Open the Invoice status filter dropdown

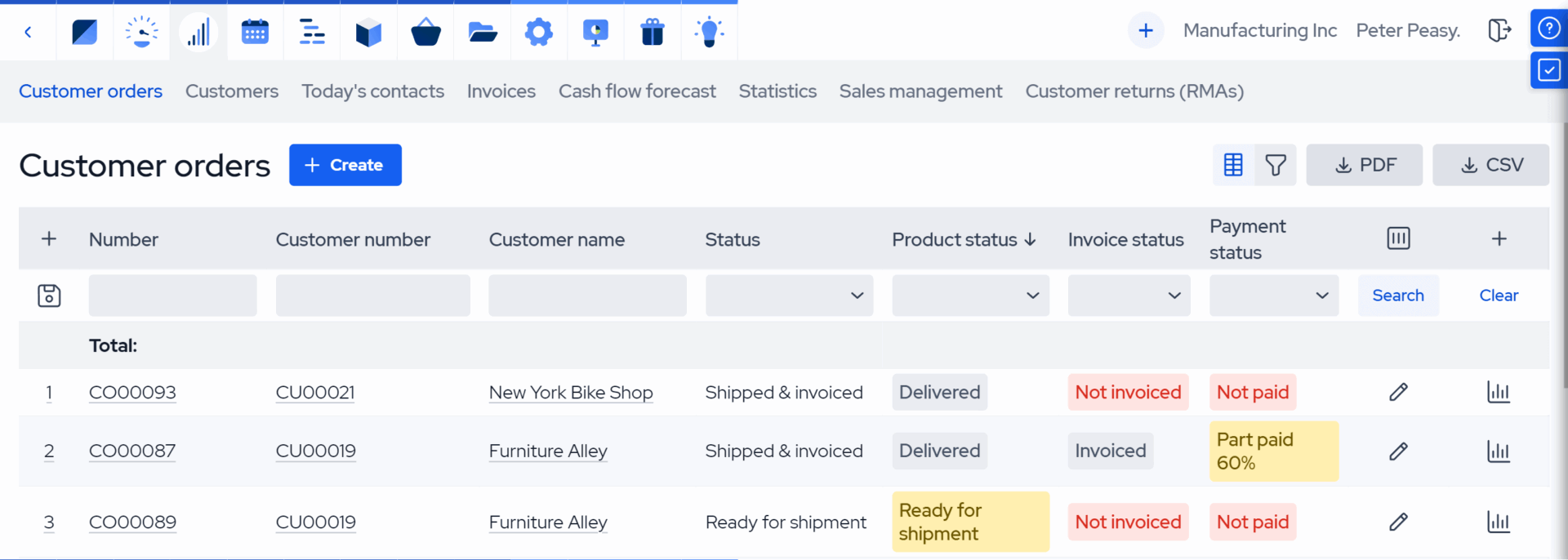[x=1128, y=296]
